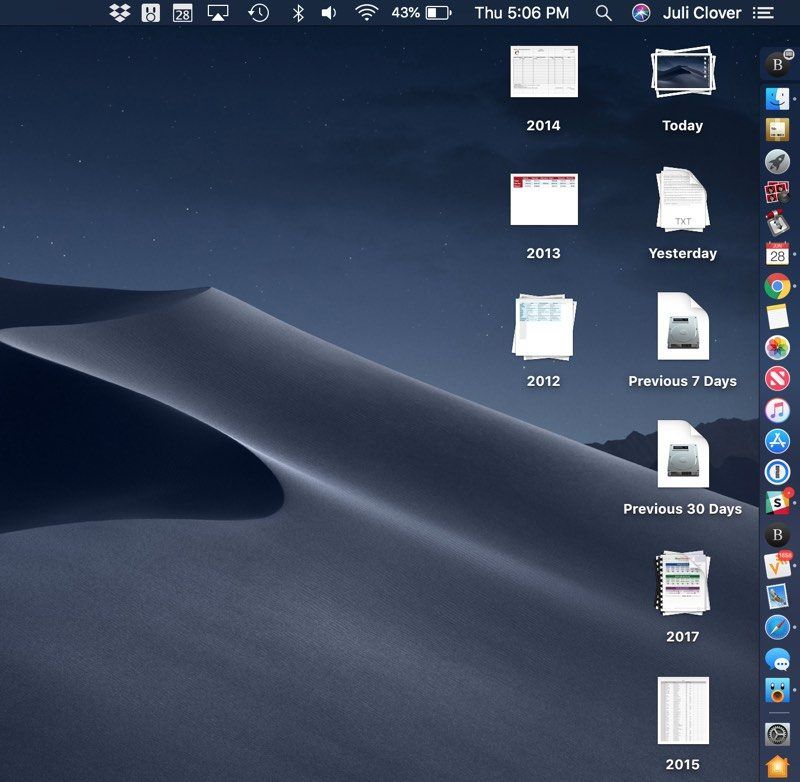Viewport: 800px width, 782px height.
Task: Toggle the Bluetooth status menu
Action: 297,13
